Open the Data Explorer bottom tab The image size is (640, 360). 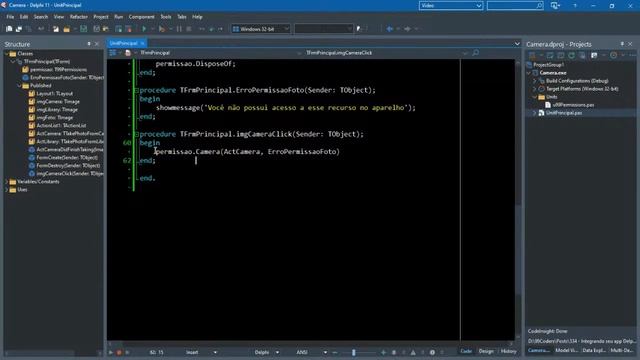593,350
